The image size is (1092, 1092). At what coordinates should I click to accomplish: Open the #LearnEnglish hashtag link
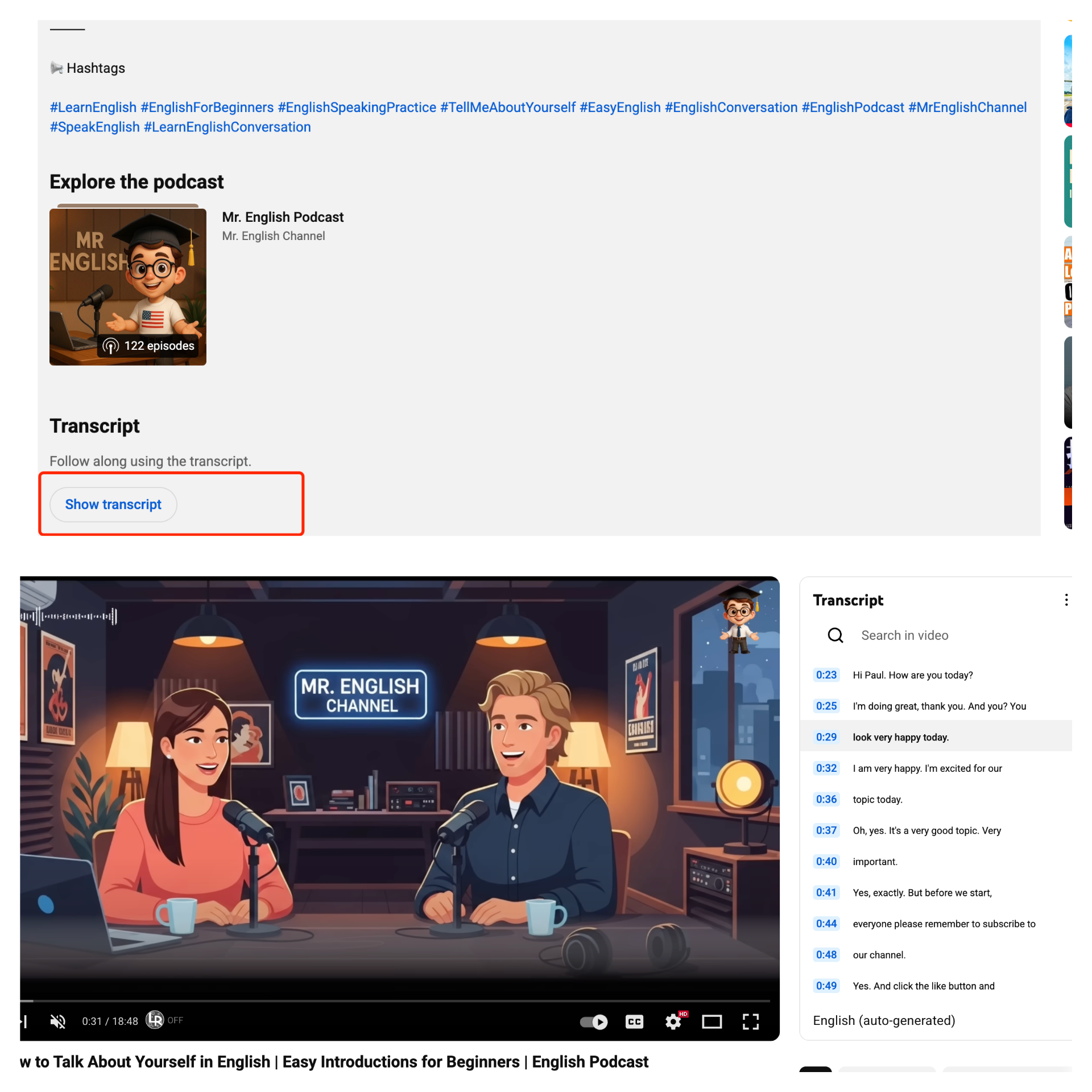(93, 107)
